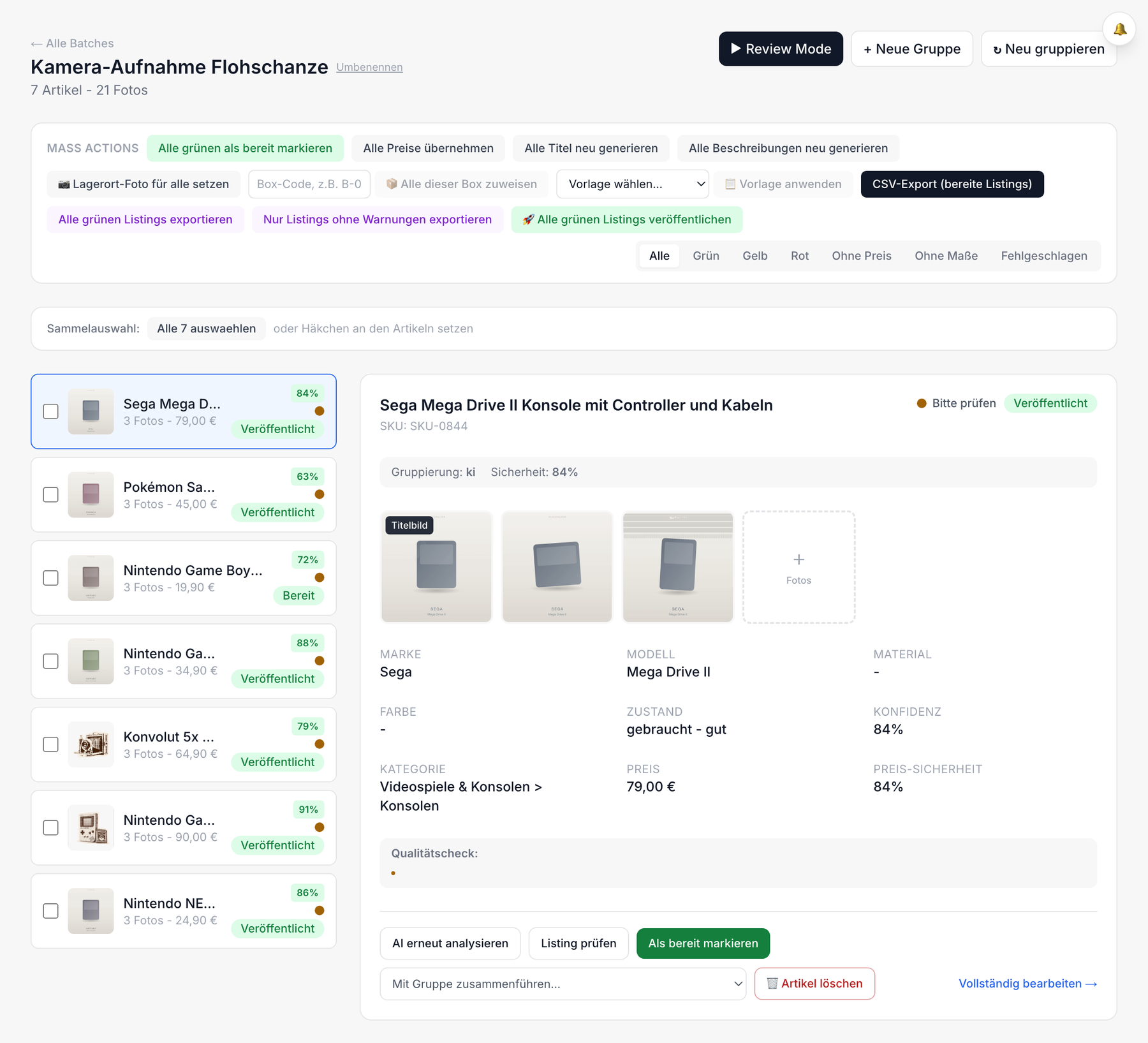Click Alle 7 auswaehlen
The width and height of the screenshot is (1148, 1043).
207,329
